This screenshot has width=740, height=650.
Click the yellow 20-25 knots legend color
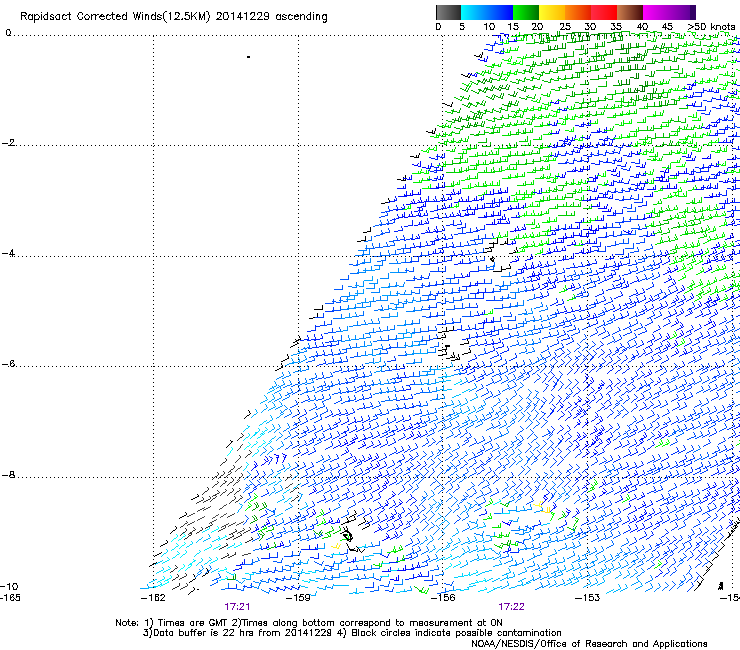552,12
